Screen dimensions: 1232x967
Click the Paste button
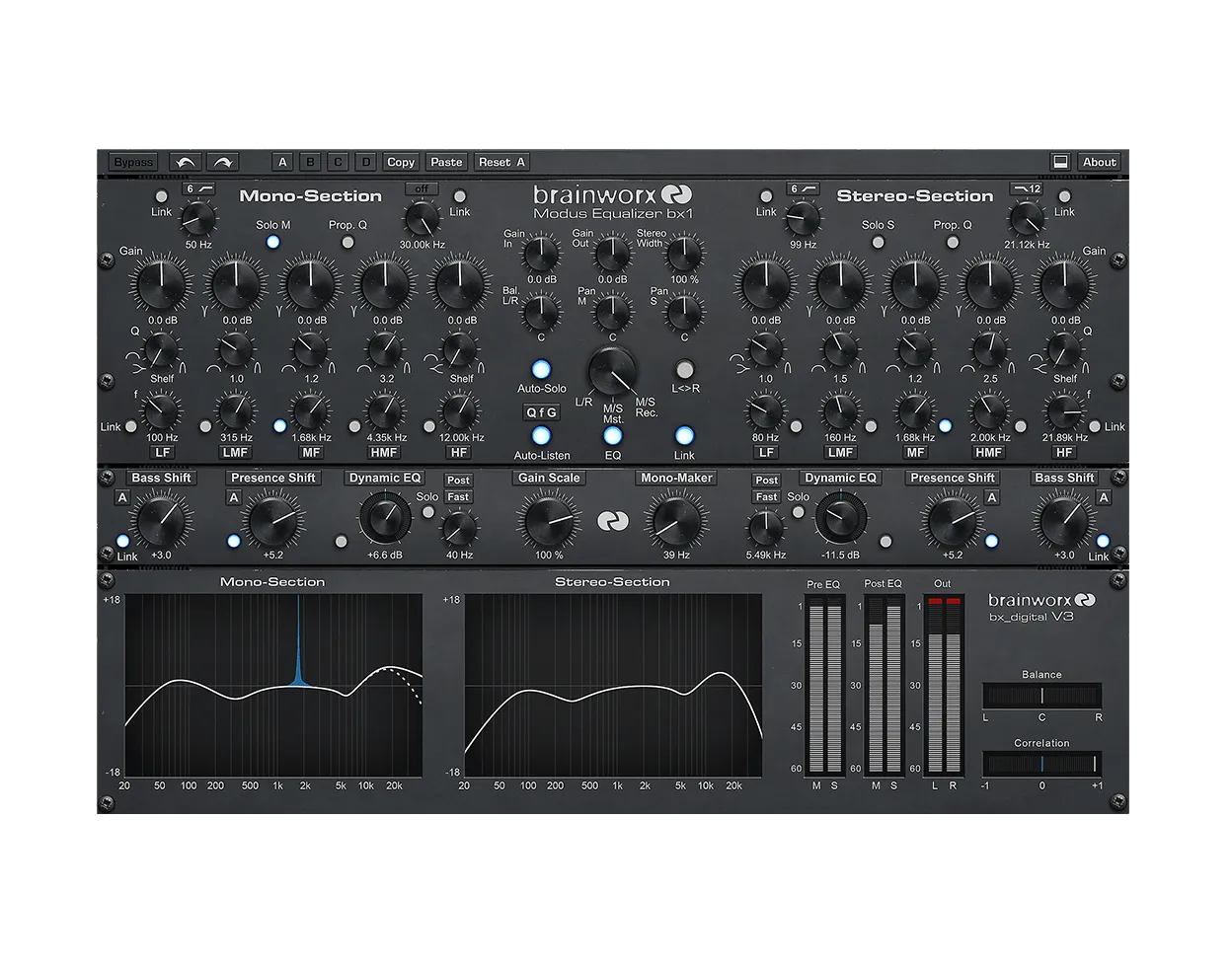(x=446, y=162)
